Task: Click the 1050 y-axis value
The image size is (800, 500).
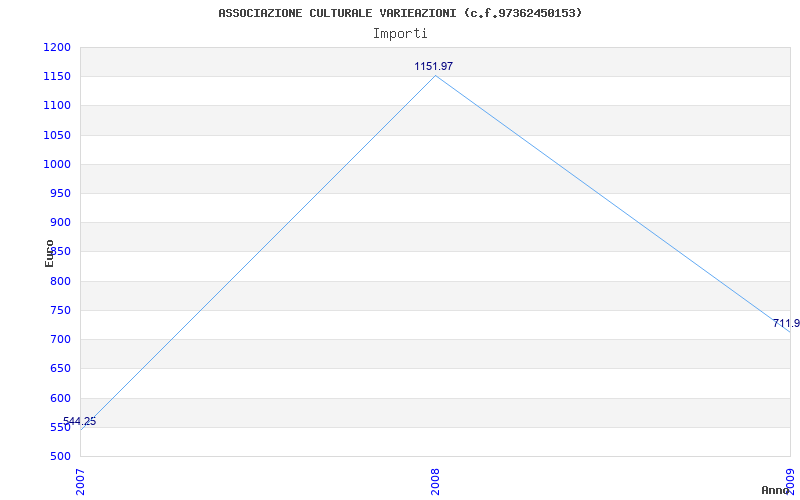Action: point(57,135)
